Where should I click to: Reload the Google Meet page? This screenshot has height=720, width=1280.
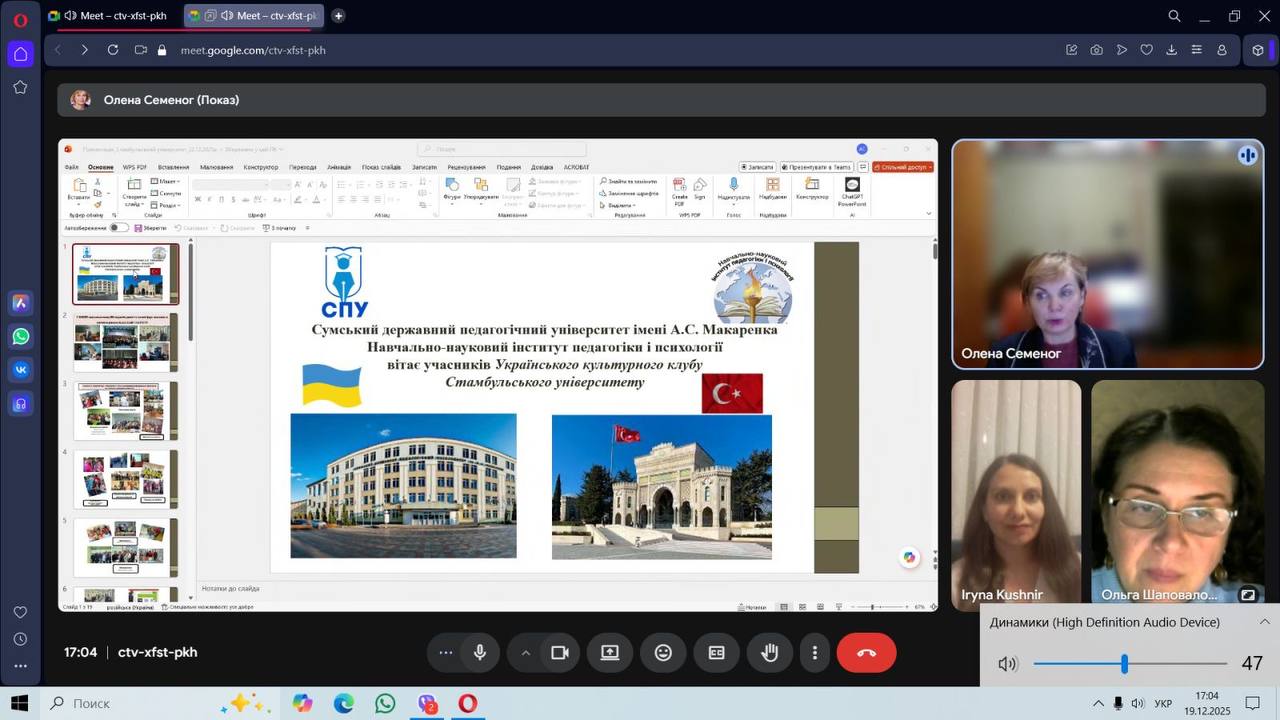click(113, 50)
